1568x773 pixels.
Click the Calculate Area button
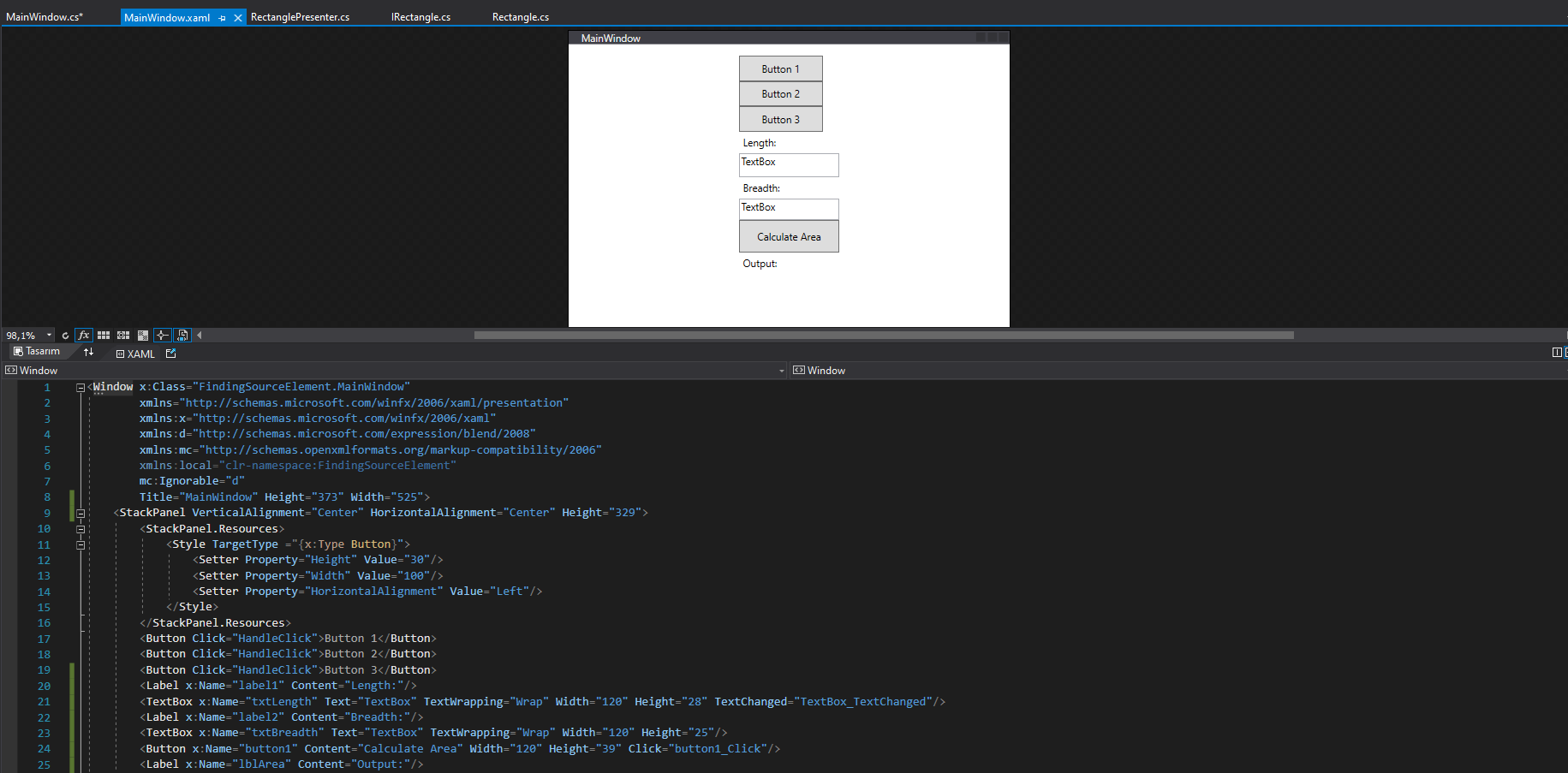[789, 237]
